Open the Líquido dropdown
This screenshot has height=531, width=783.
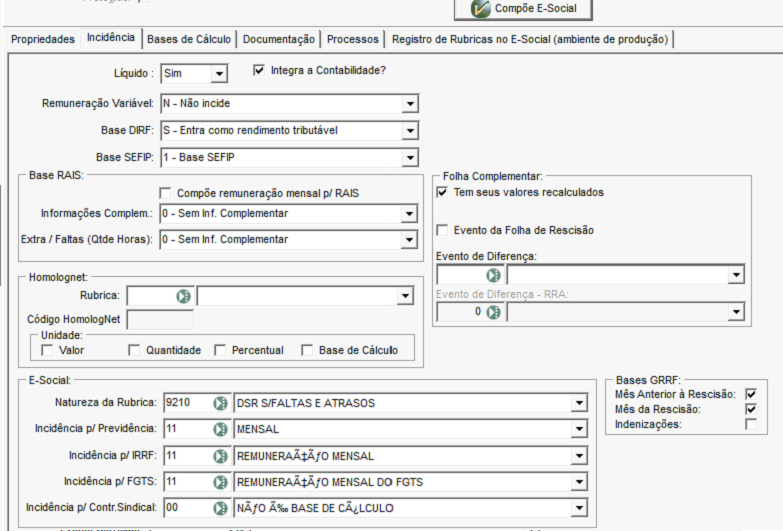pos(219,74)
